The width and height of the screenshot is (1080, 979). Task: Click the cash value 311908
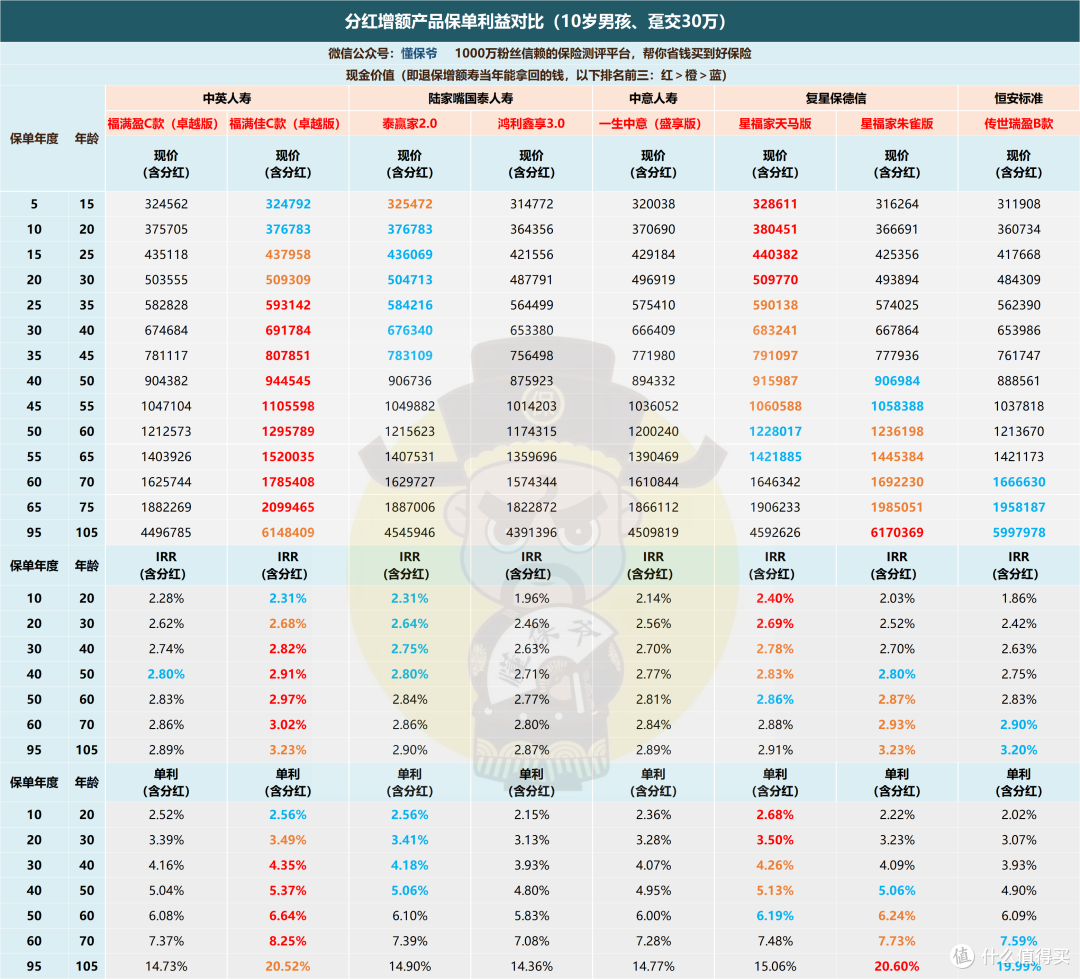(x=1019, y=204)
